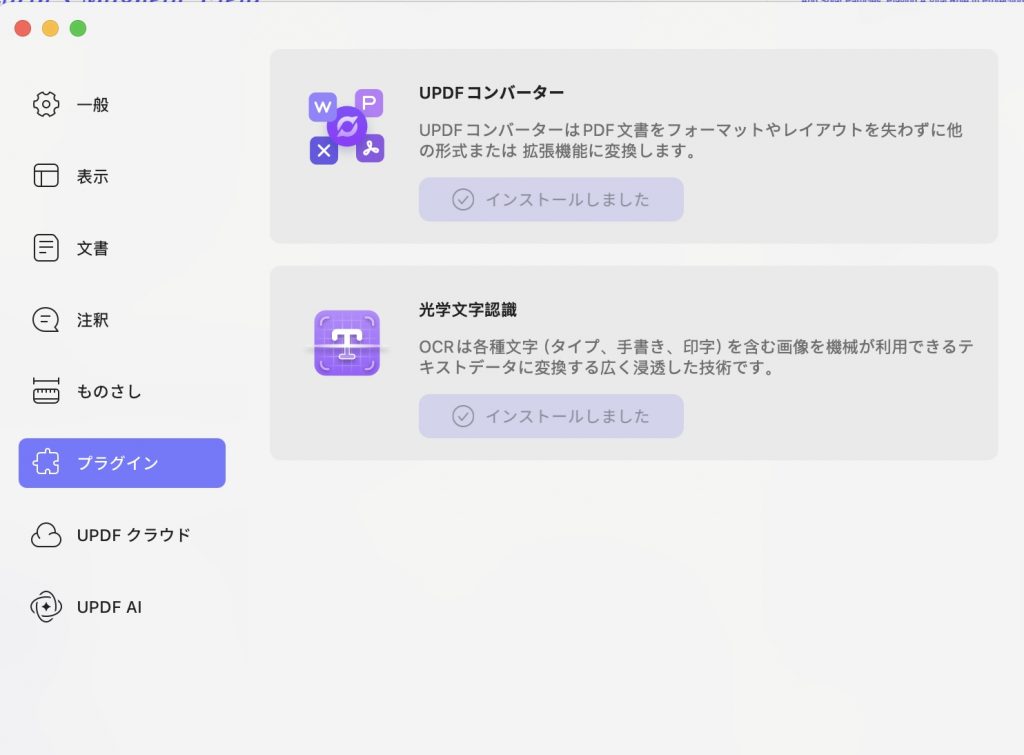The height and width of the screenshot is (755, 1024).
Task: Click the checkmark icon in UPDF コンバーター button
Action: [463, 199]
